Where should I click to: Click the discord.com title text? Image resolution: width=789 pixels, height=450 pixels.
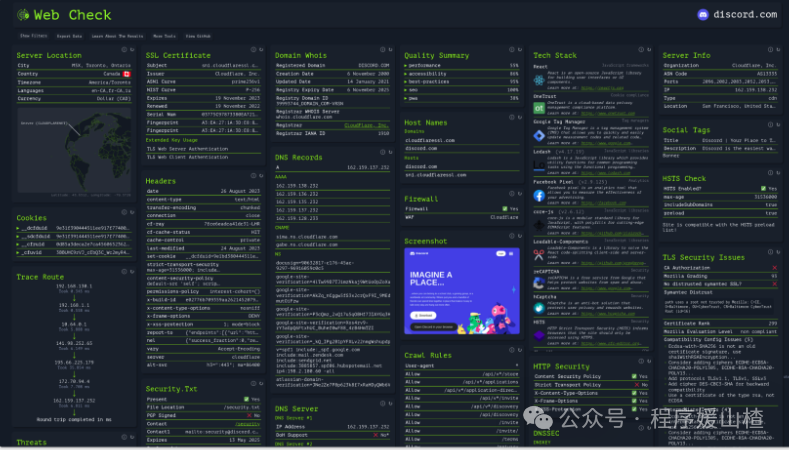pyautogui.click(x=745, y=15)
